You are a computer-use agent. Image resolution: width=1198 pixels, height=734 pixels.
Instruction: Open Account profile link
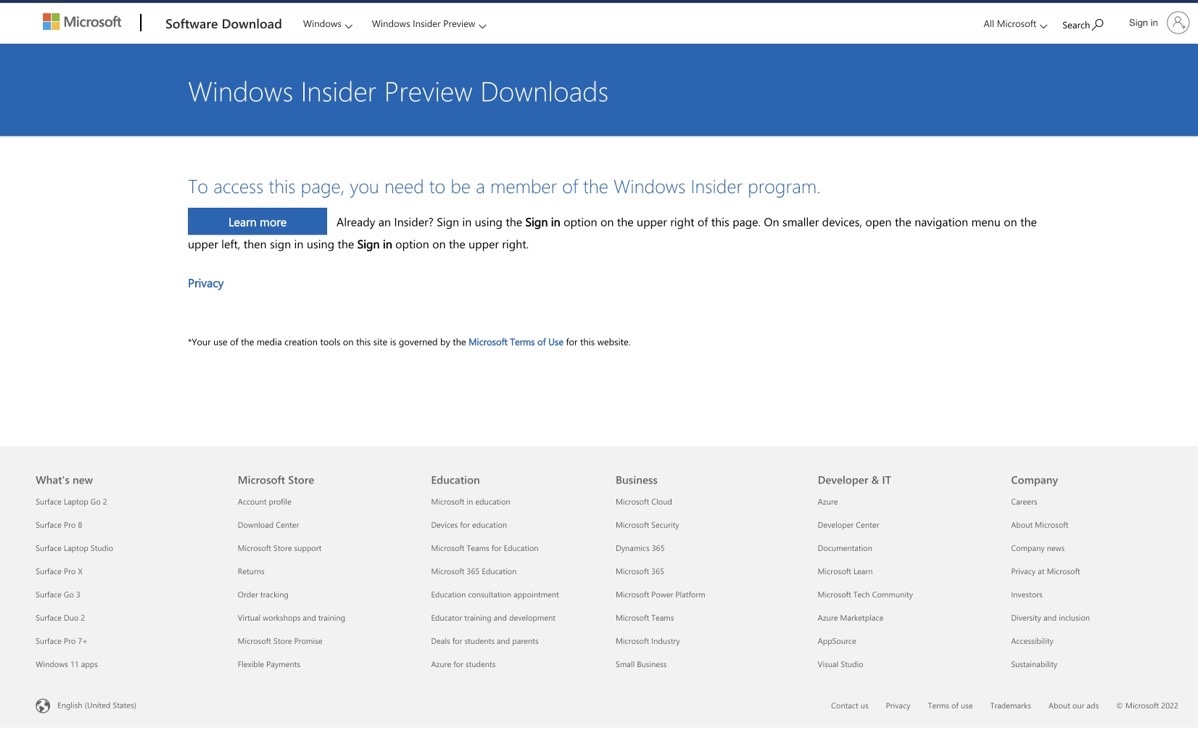tap(264, 502)
